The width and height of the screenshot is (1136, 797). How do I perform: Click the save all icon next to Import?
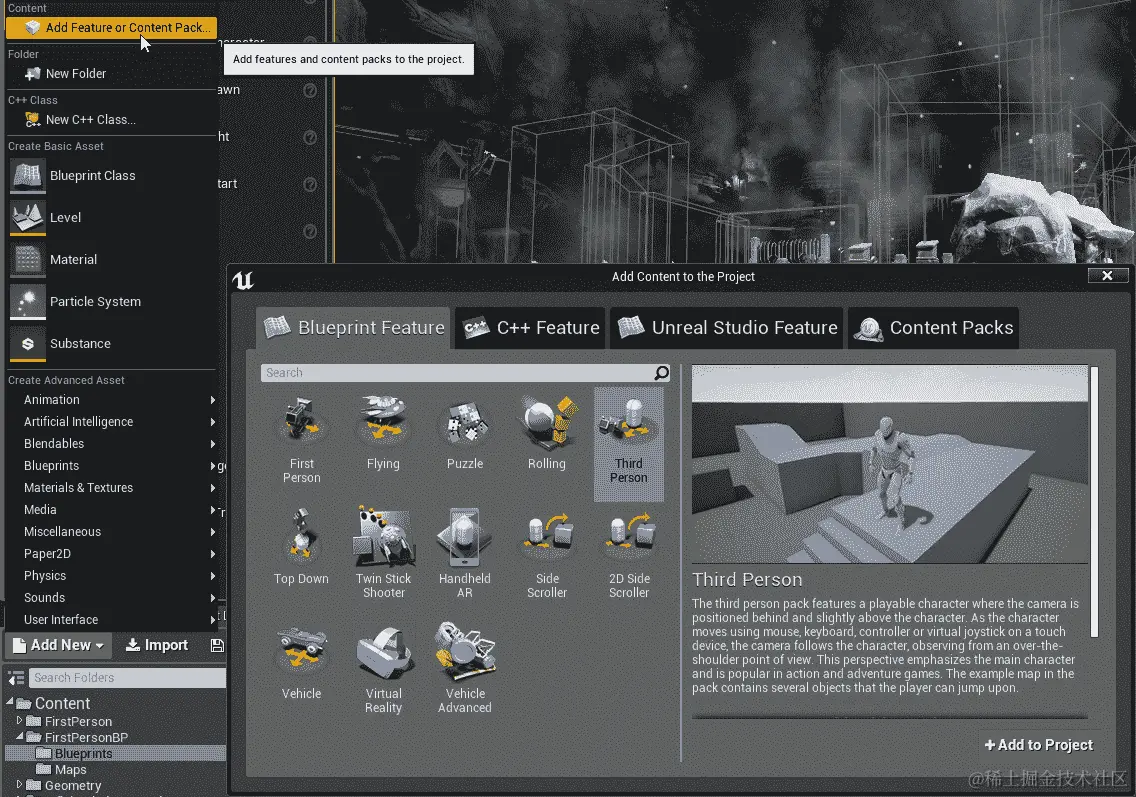point(217,645)
